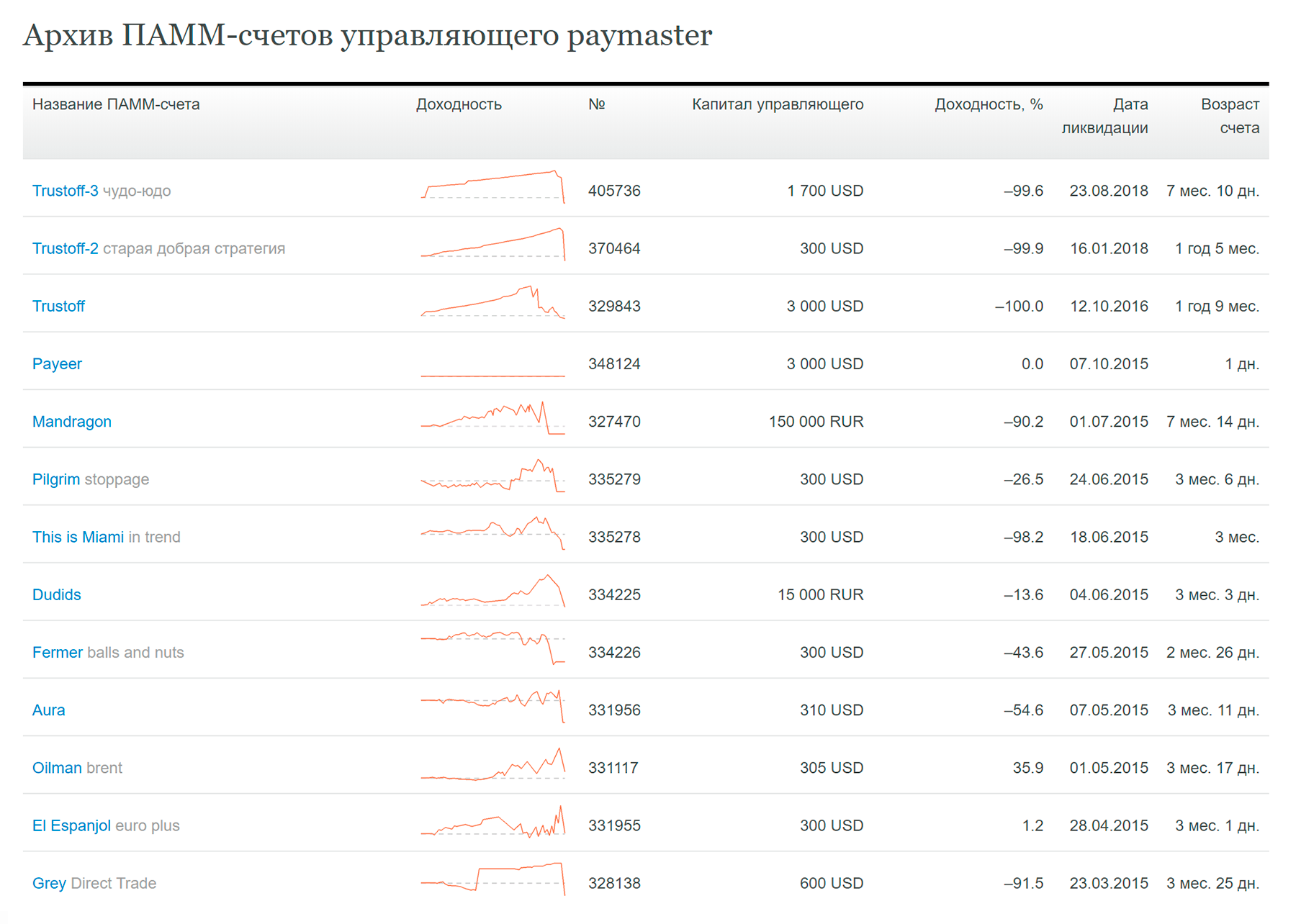Click account number 334225

click(x=614, y=594)
